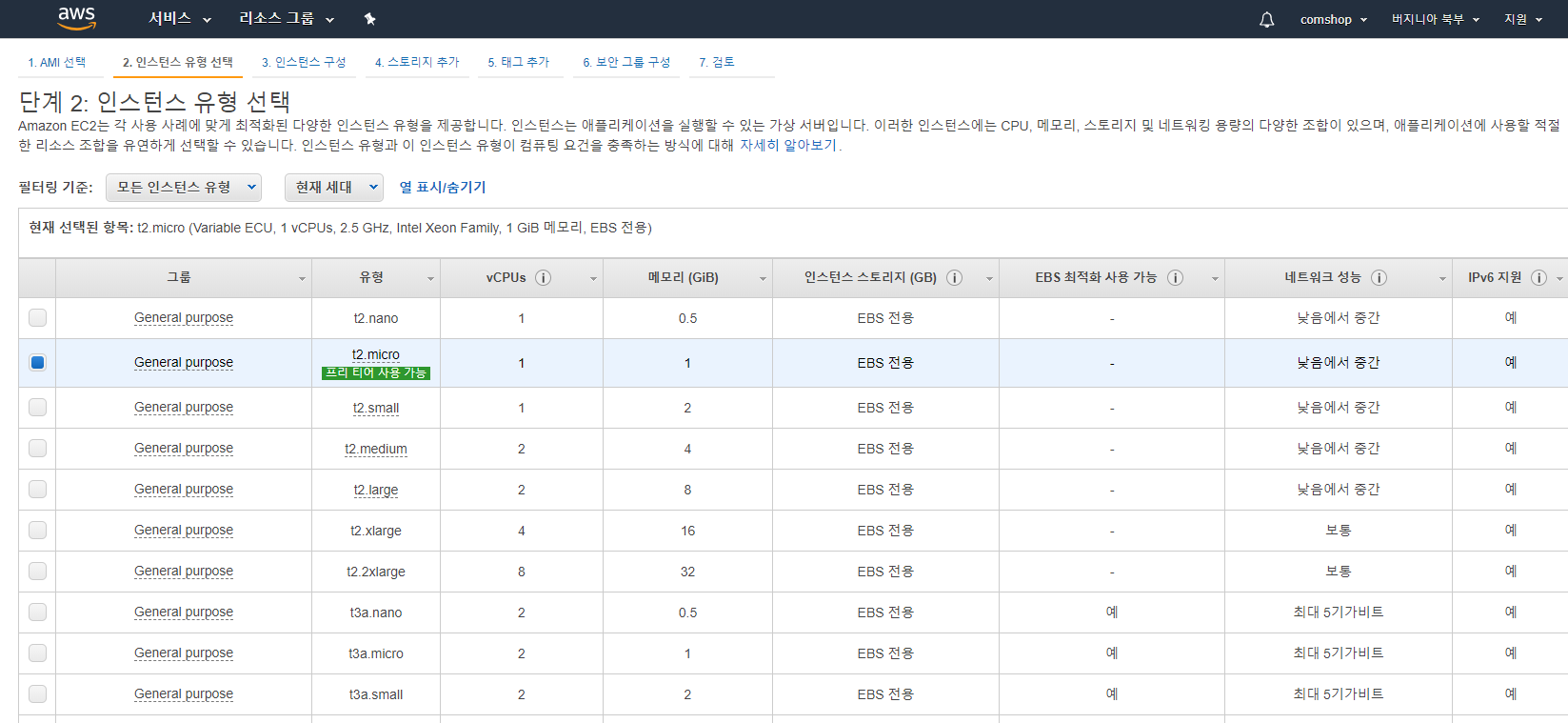Click the t2.2xlarge type cell
Image resolution: width=1568 pixels, height=723 pixels.
click(376, 572)
